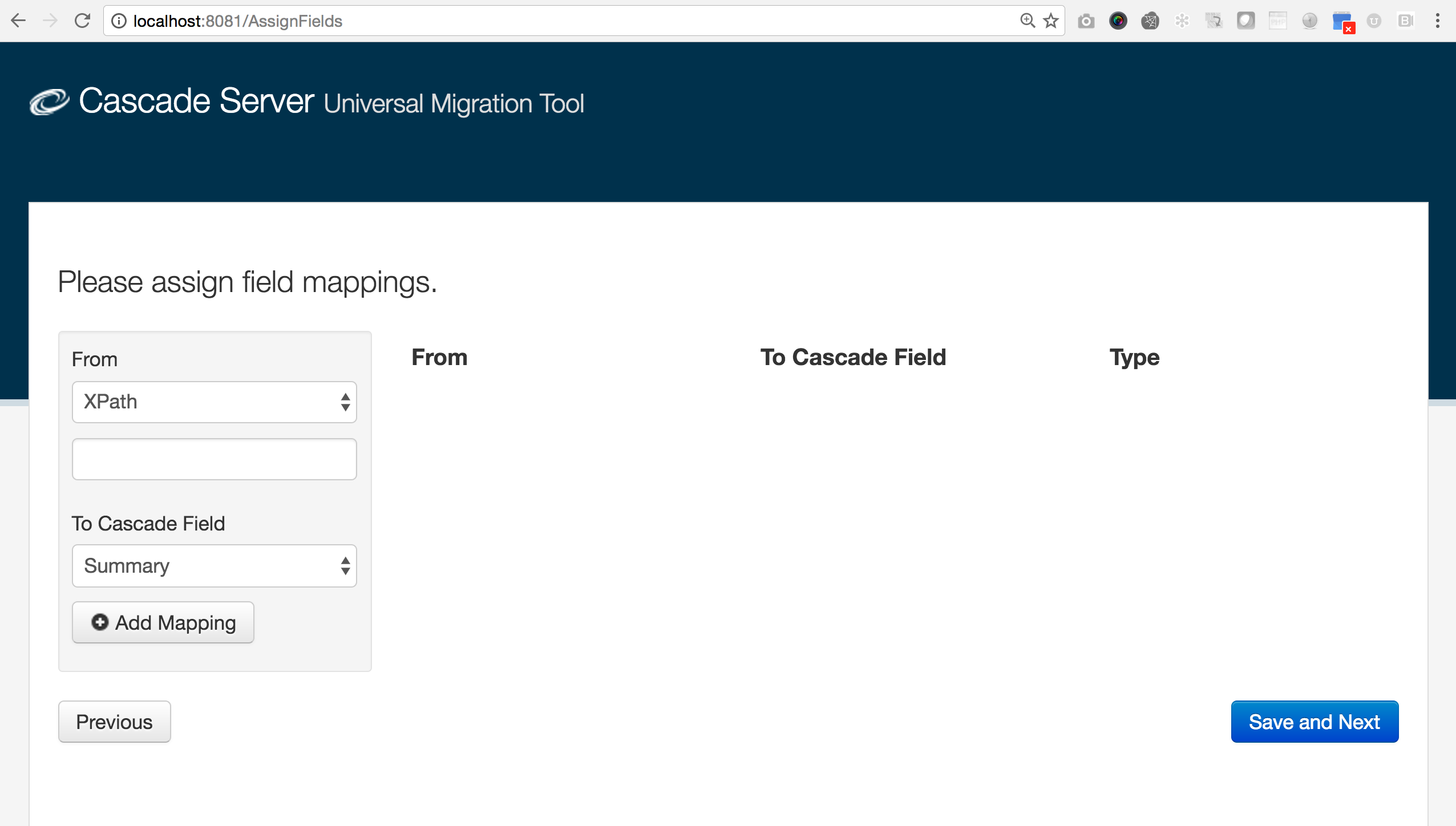1456x826 pixels.
Task: Click the Previous button
Action: [x=114, y=721]
